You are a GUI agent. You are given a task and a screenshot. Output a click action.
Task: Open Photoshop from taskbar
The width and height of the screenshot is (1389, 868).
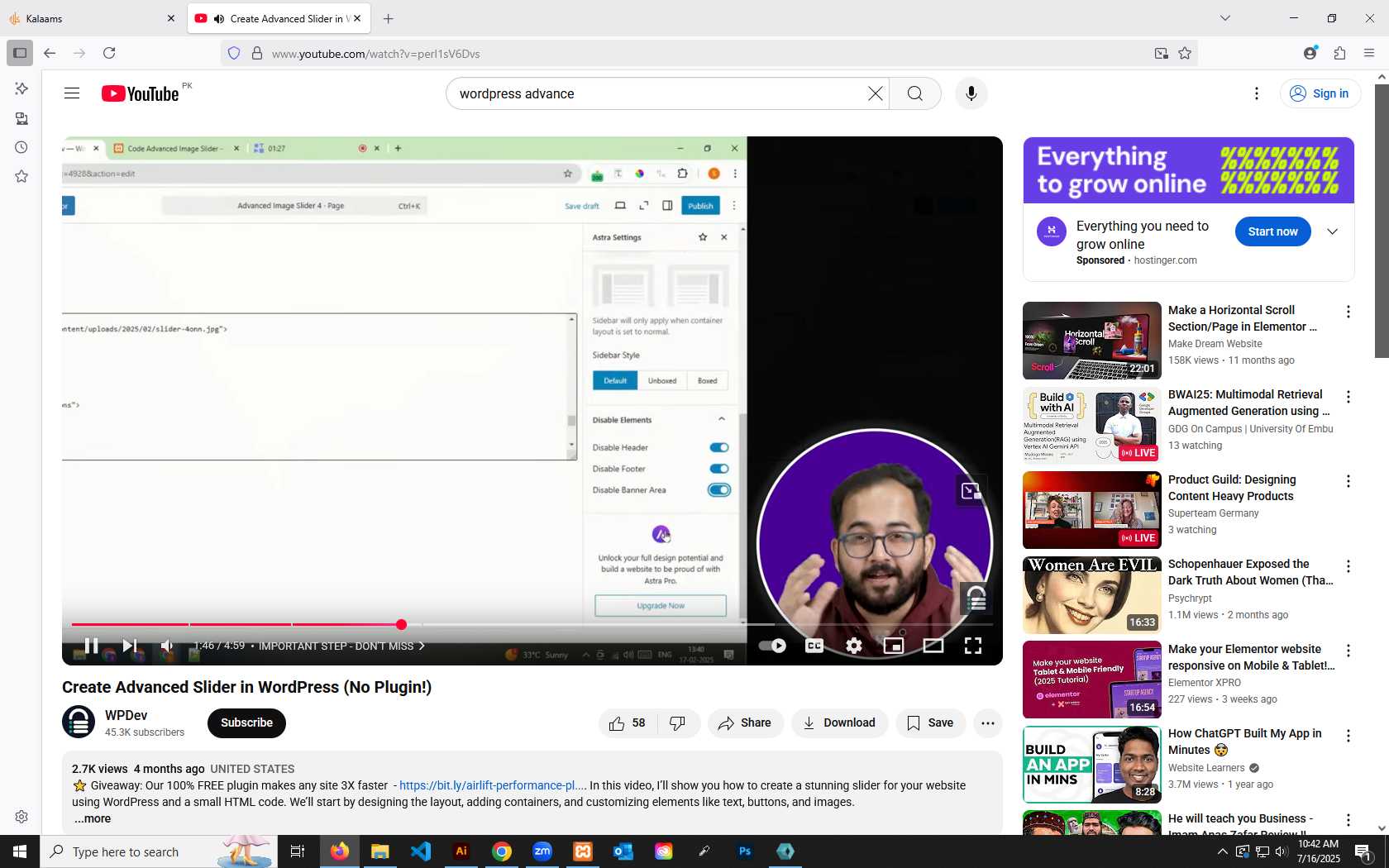(x=745, y=851)
